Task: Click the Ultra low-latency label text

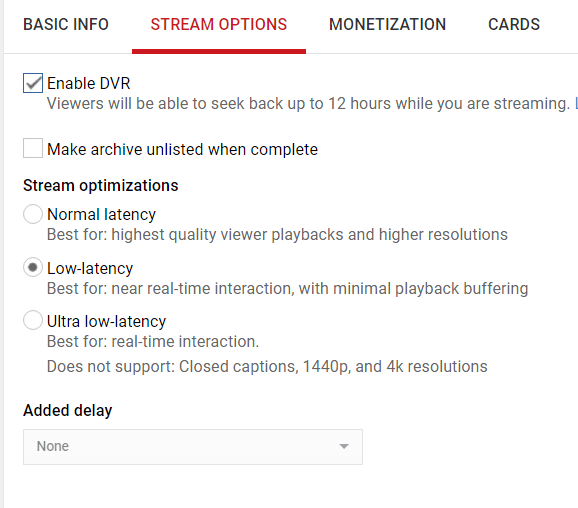Action: click(x=107, y=321)
